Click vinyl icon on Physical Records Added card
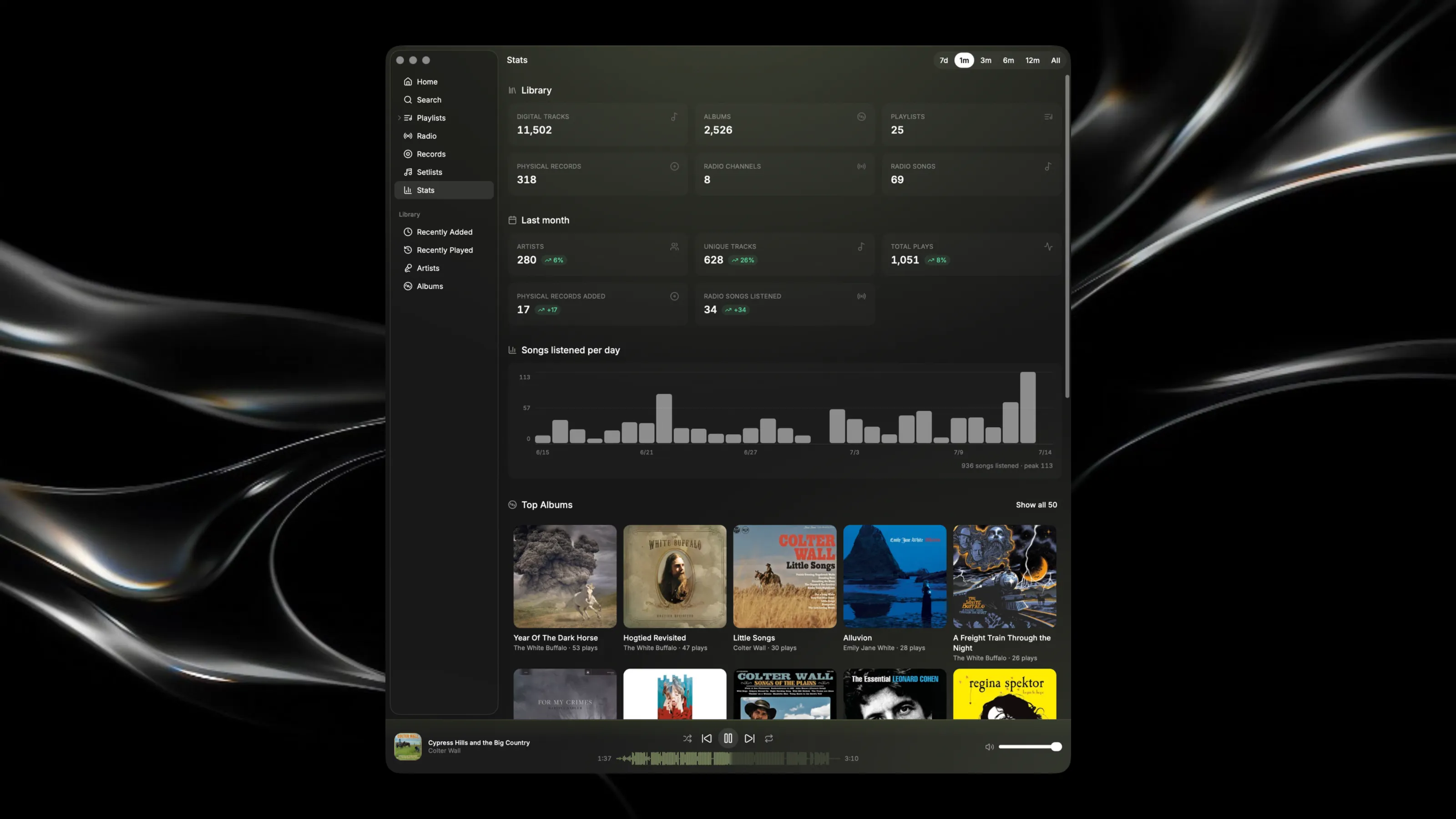The width and height of the screenshot is (1456, 819). tap(674, 297)
